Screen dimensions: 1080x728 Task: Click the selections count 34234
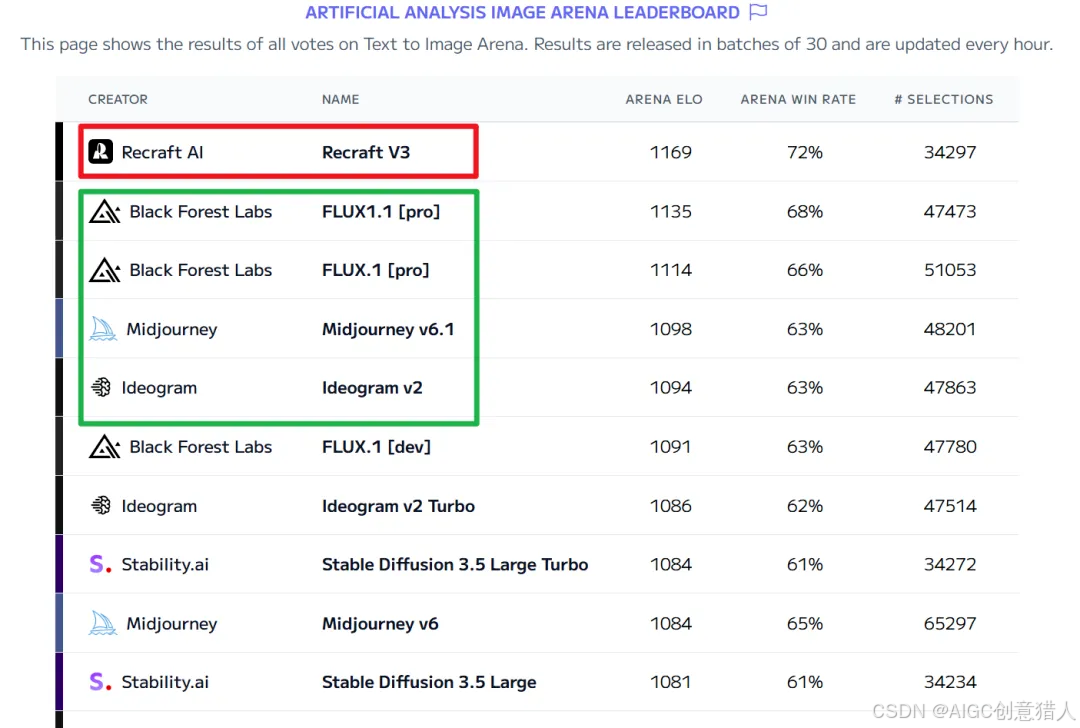950,682
